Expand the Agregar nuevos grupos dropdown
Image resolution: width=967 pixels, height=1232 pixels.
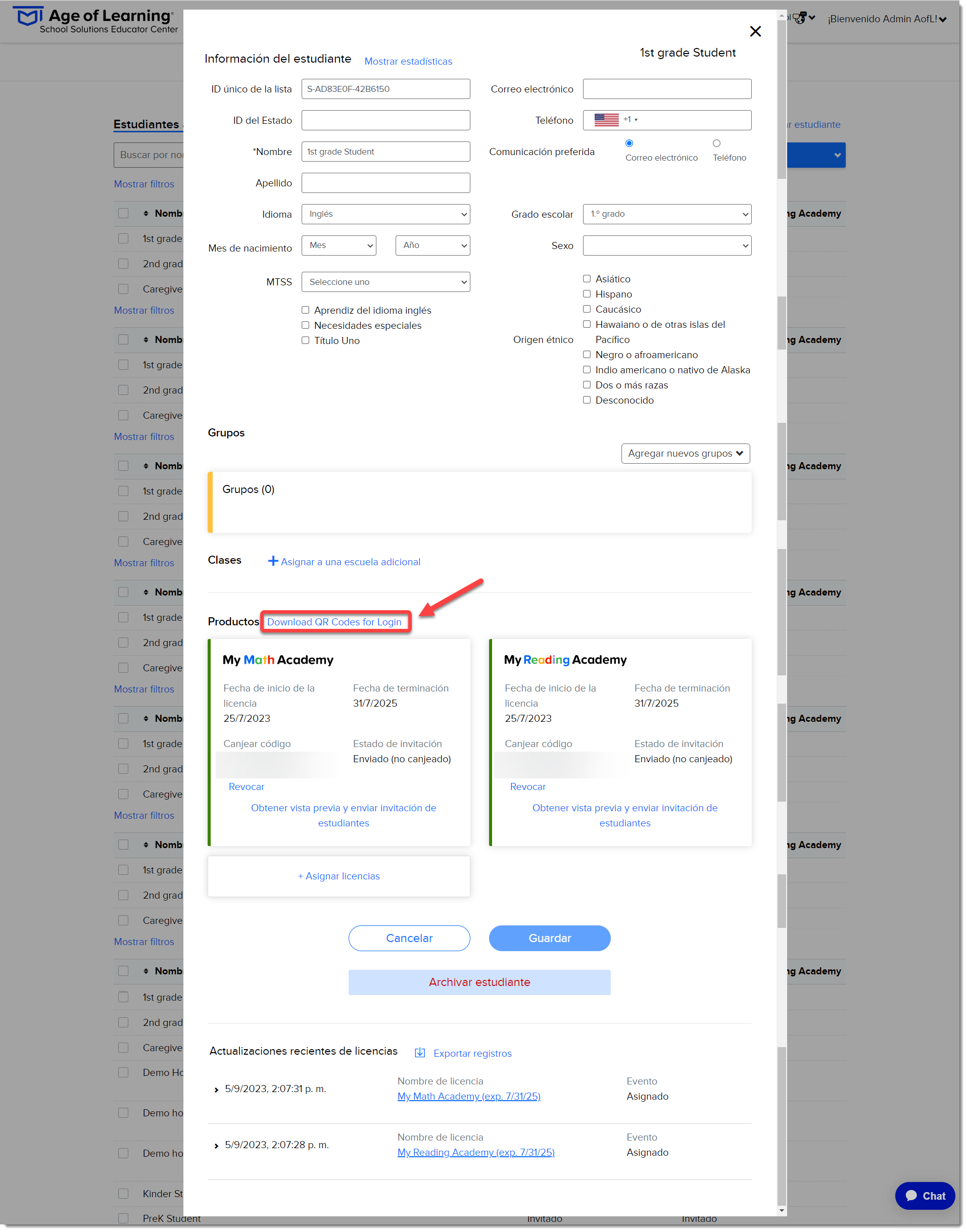coord(685,453)
